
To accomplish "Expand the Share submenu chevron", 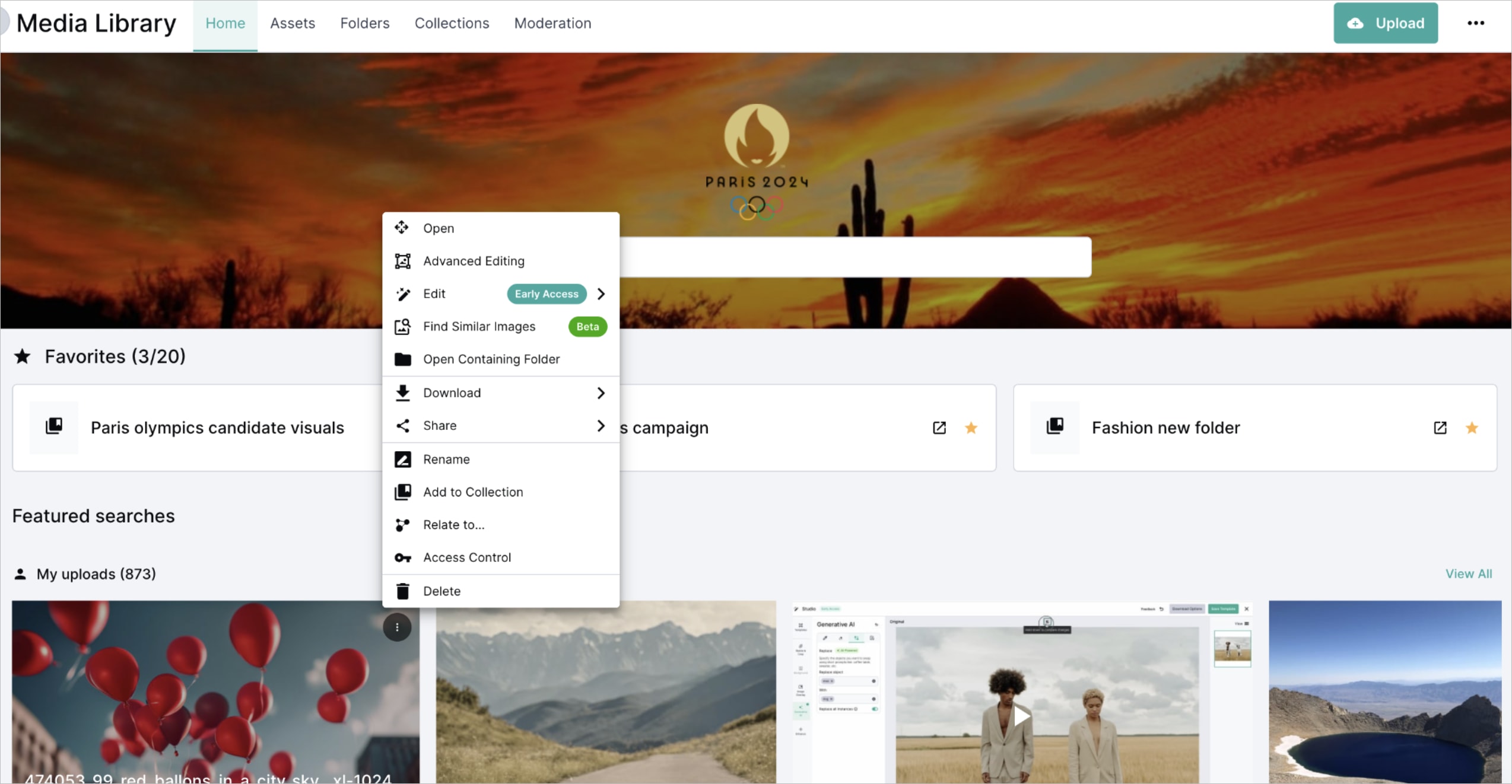I will click(x=601, y=426).
